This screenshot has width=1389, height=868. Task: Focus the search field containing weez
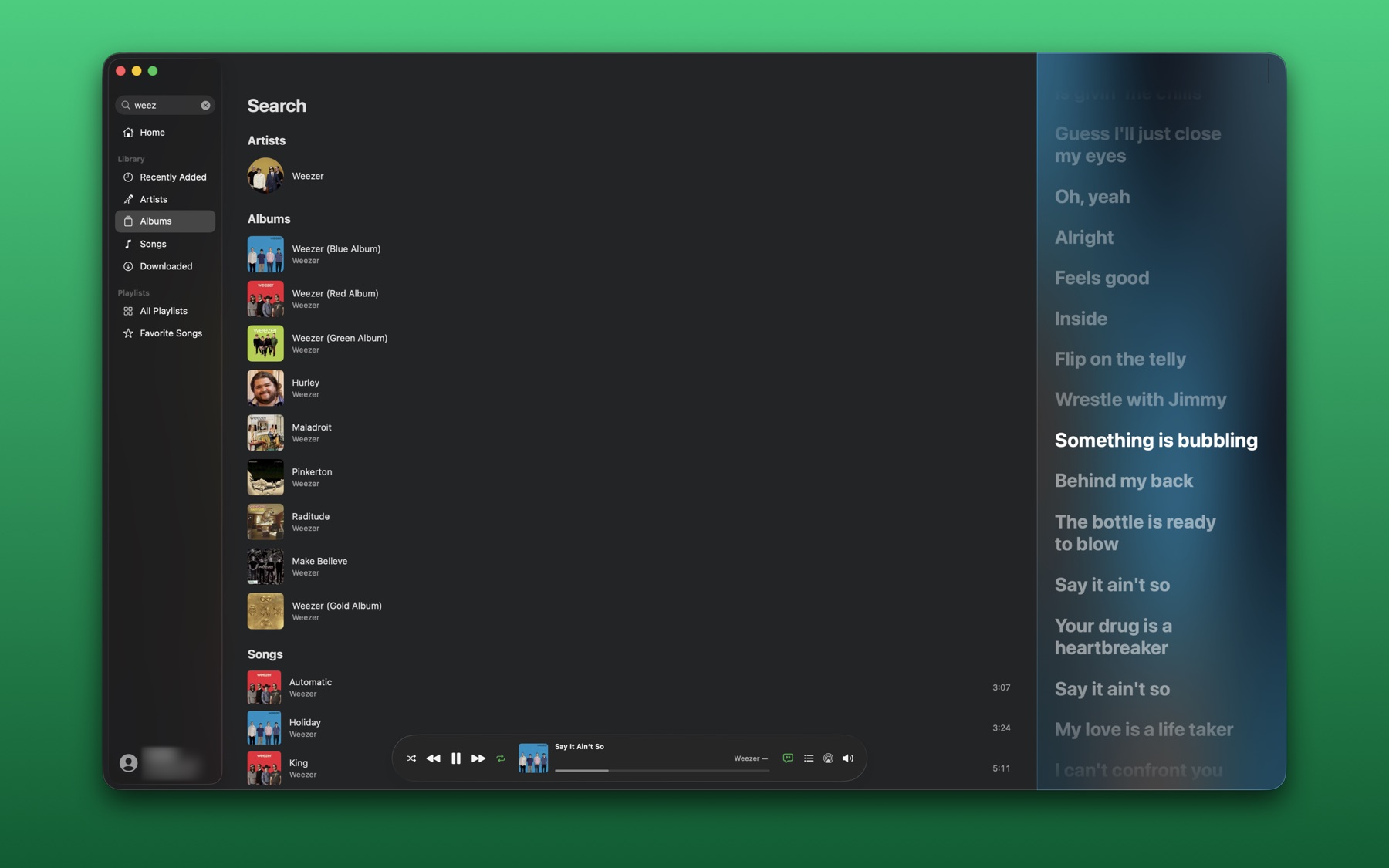(165, 106)
